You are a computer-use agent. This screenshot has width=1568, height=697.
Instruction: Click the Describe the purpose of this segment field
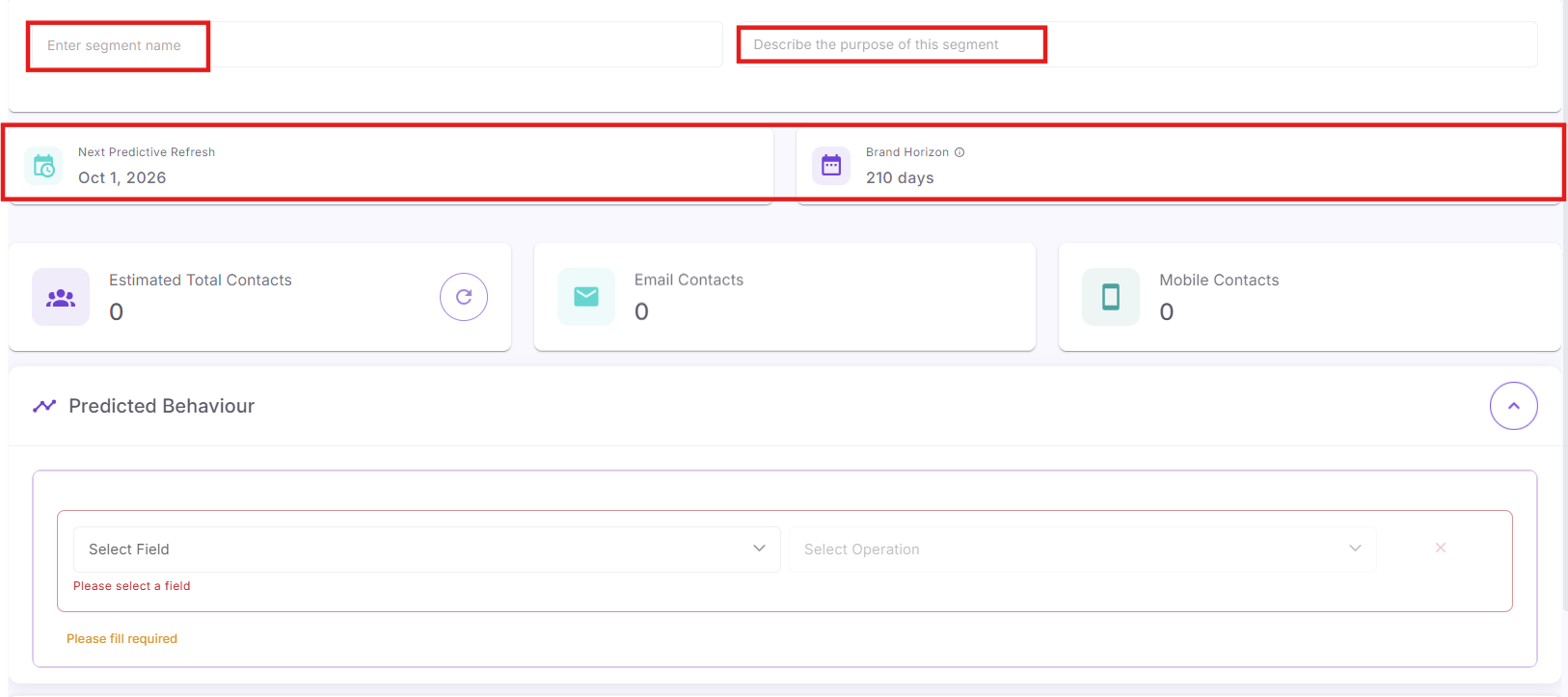(1138, 44)
